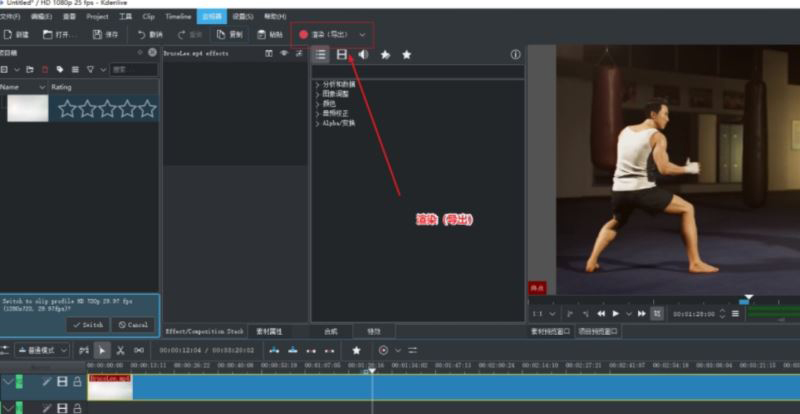Click the bin view options list icon
Screen dimensions: 800x414
click(75, 69)
